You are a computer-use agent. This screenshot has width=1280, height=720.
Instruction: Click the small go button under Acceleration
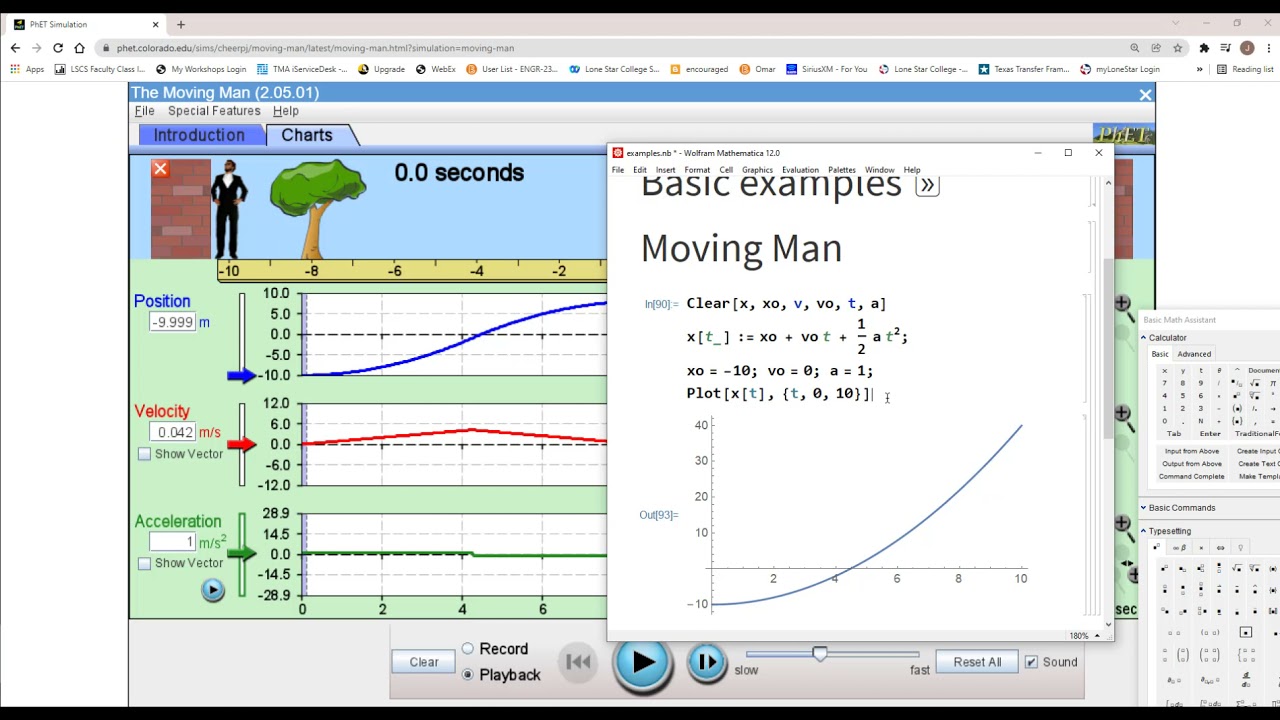point(212,590)
